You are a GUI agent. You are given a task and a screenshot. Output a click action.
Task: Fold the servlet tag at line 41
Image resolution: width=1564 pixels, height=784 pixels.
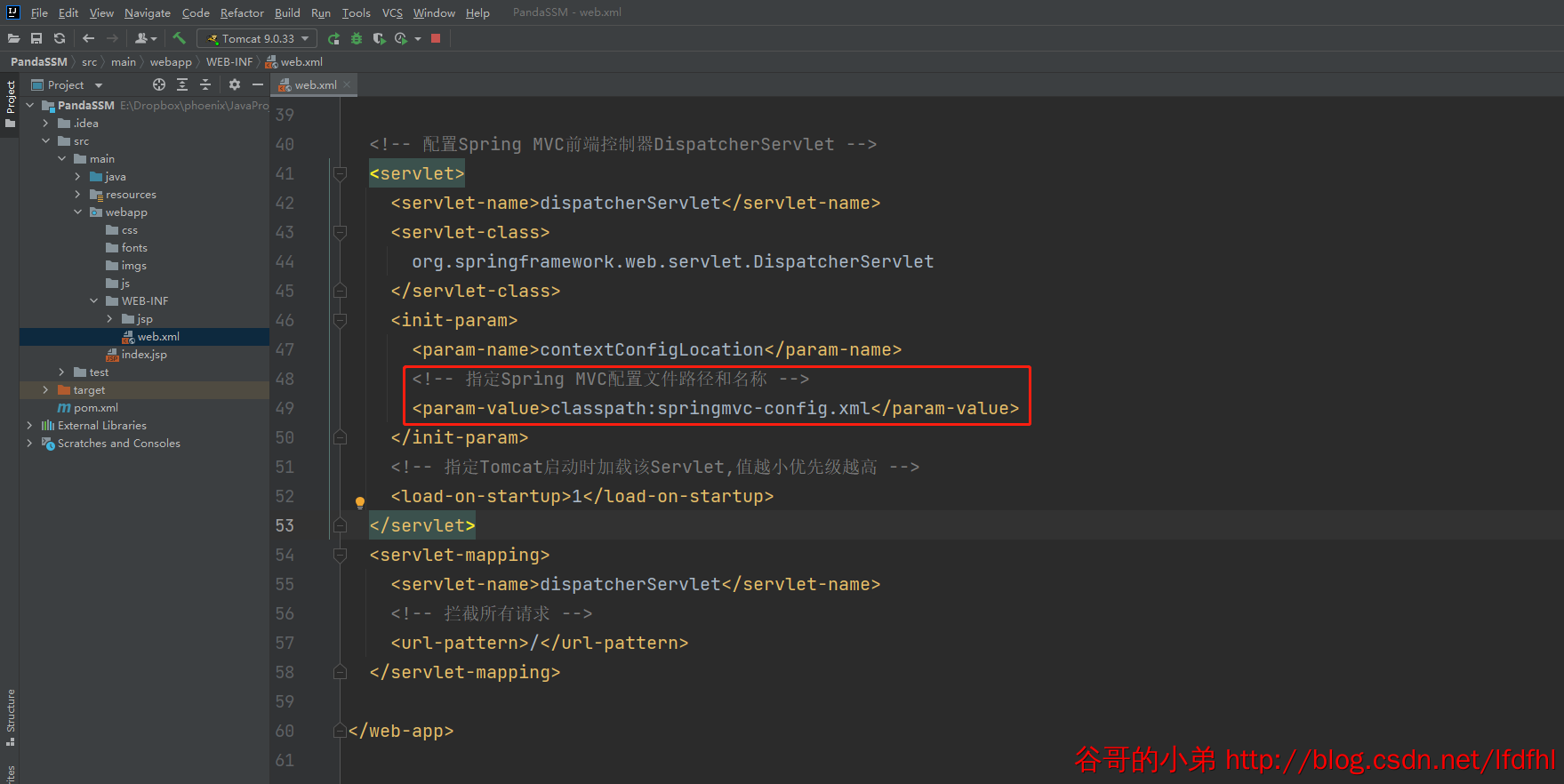tap(340, 173)
